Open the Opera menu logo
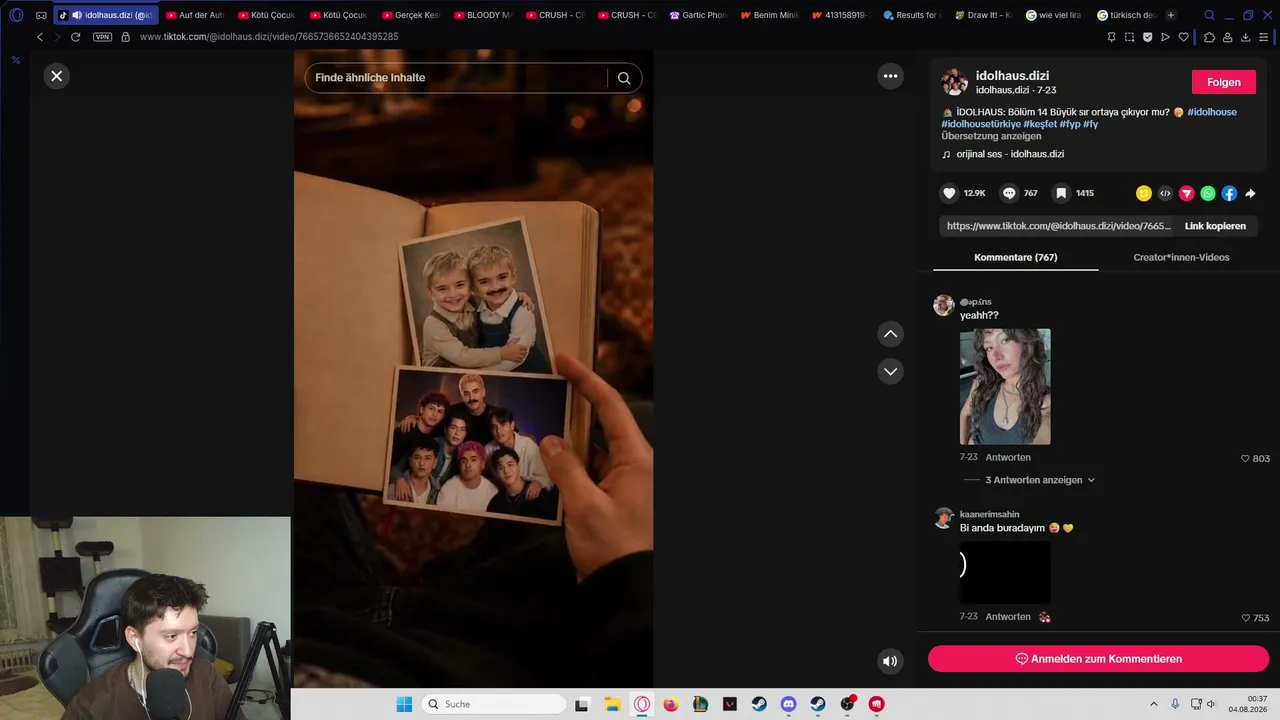The height and width of the screenshot is (720, 1280). pos(16,15)
